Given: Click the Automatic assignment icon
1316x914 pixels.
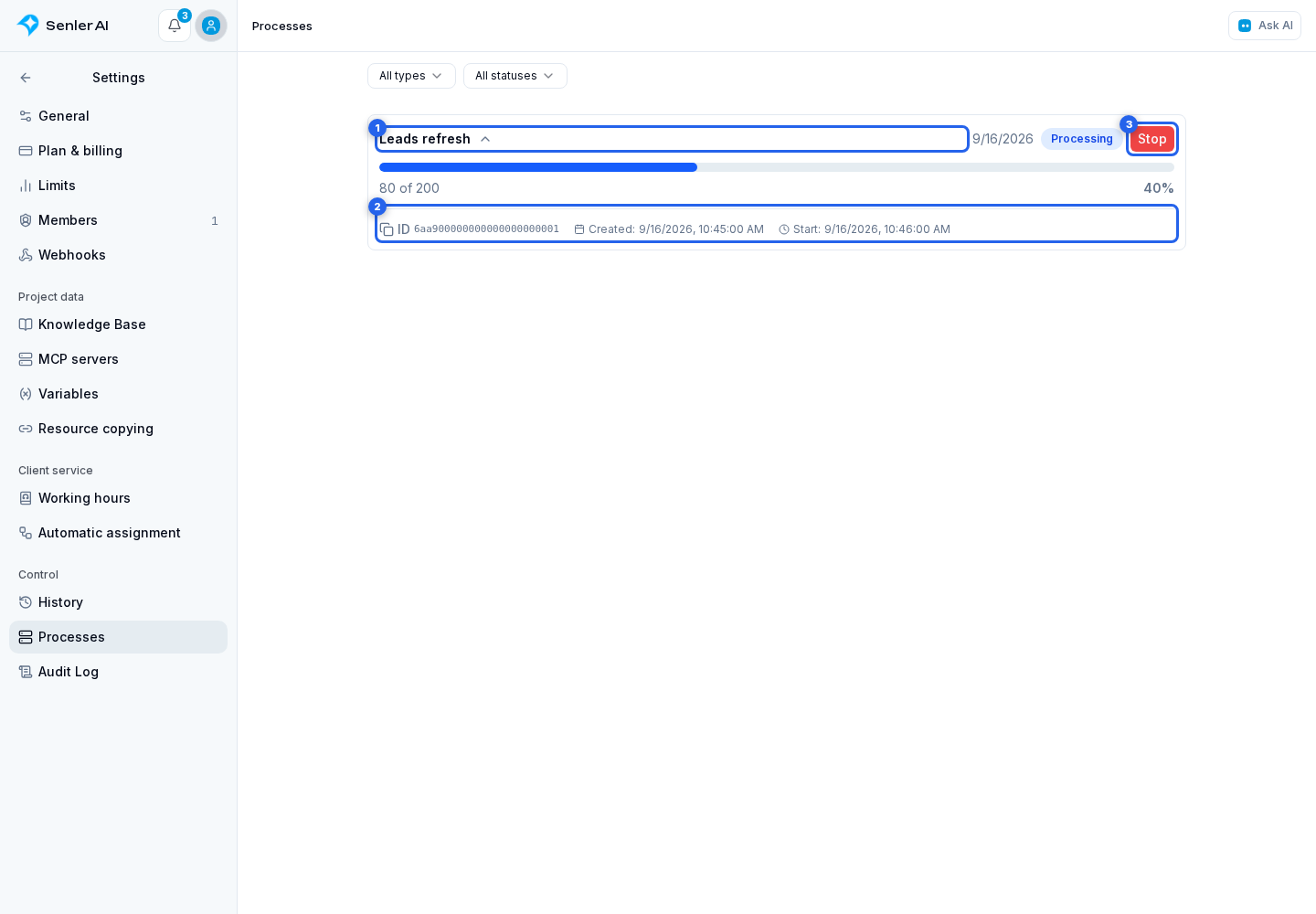Looking at the screenshot, I should (26, 533).
